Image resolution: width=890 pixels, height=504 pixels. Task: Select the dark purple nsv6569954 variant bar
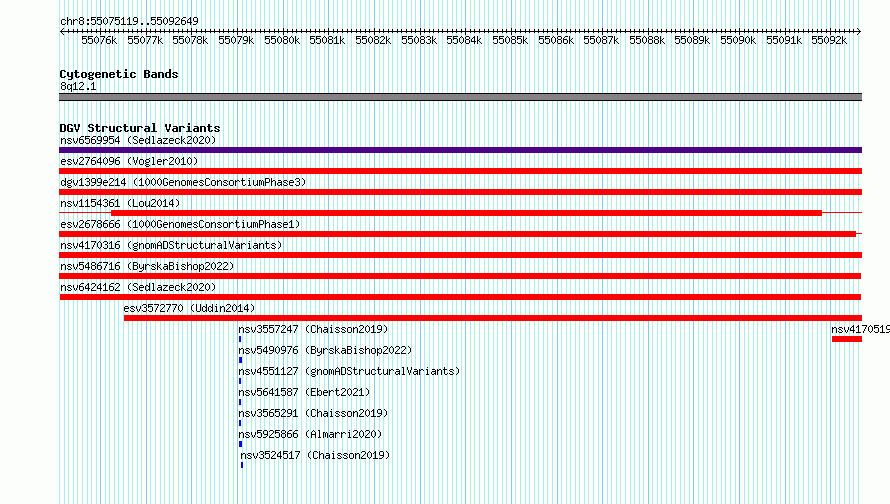coord(460,150)
